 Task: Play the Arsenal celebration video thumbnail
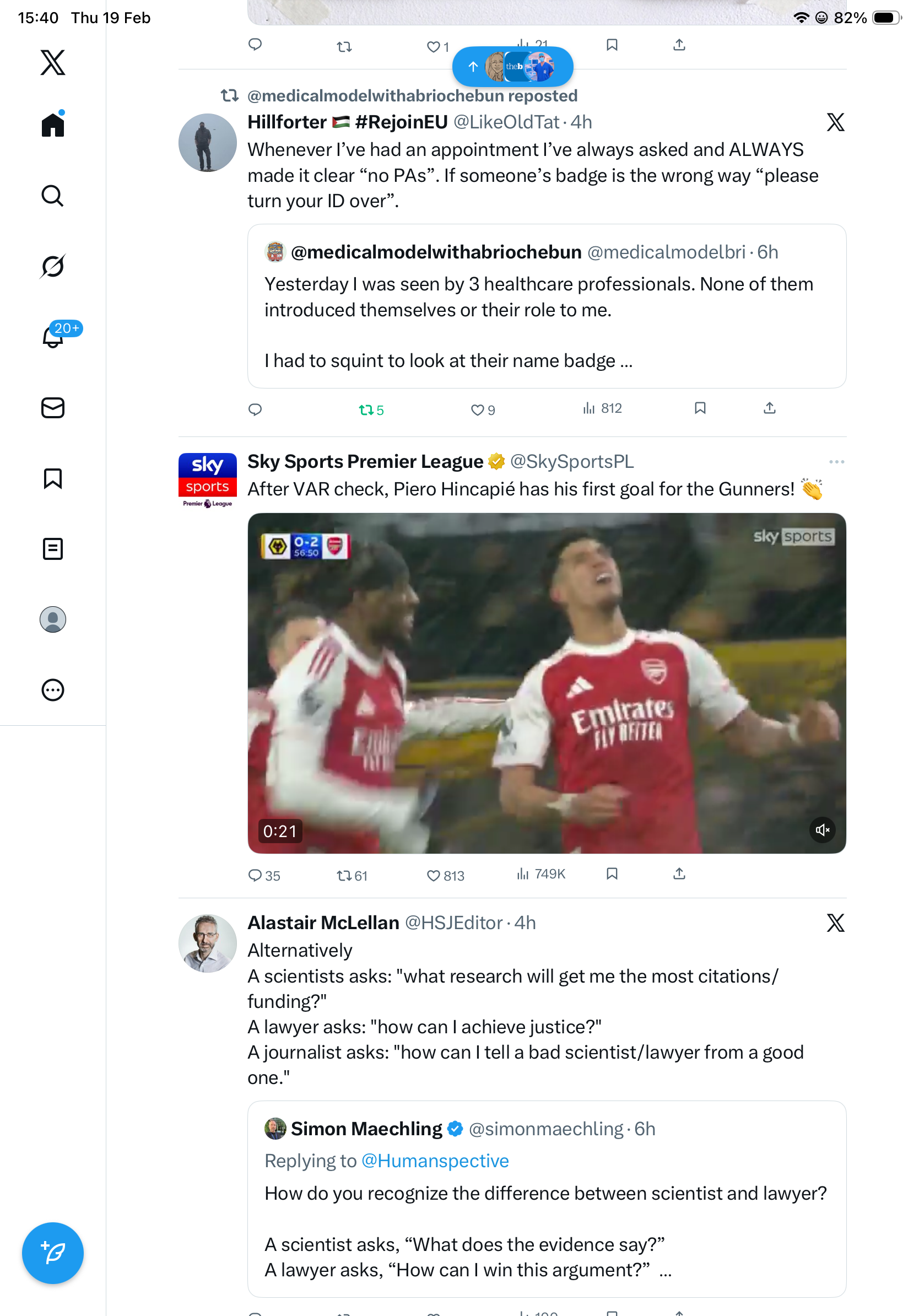(x=546, y=683)
